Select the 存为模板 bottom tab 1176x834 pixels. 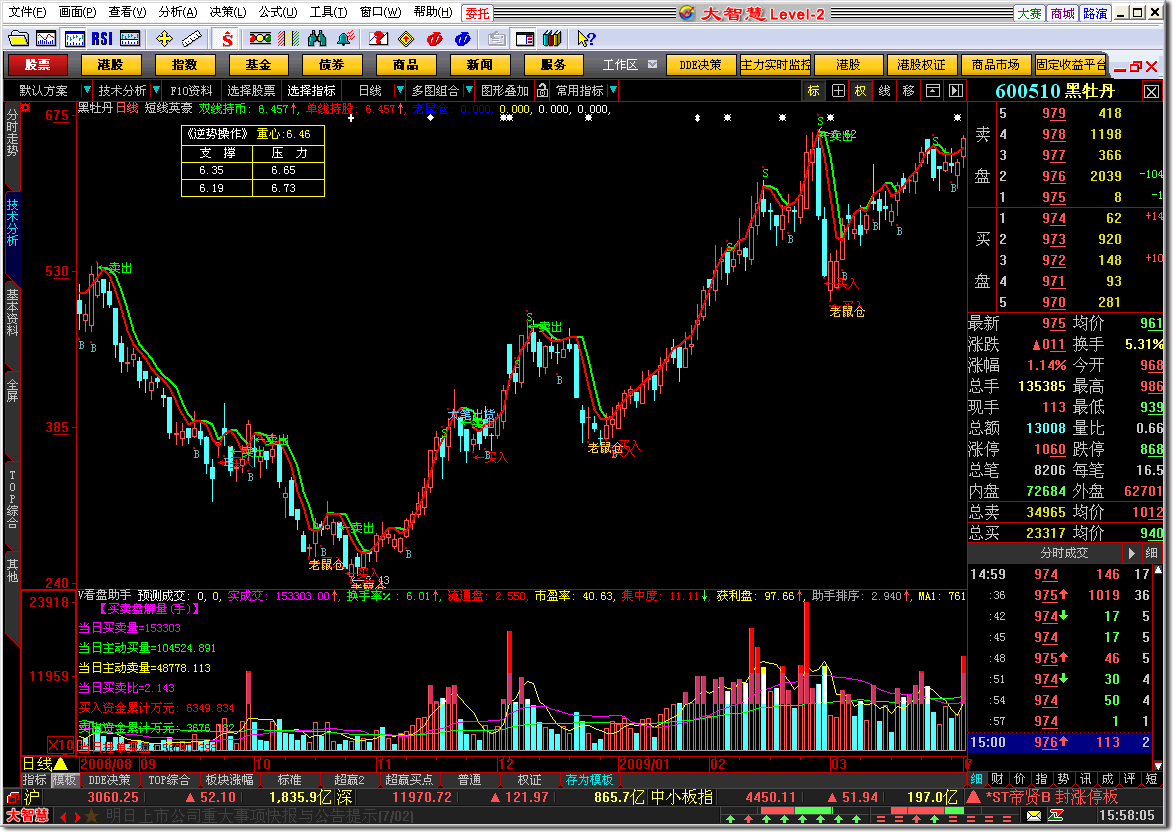point(589,780)
